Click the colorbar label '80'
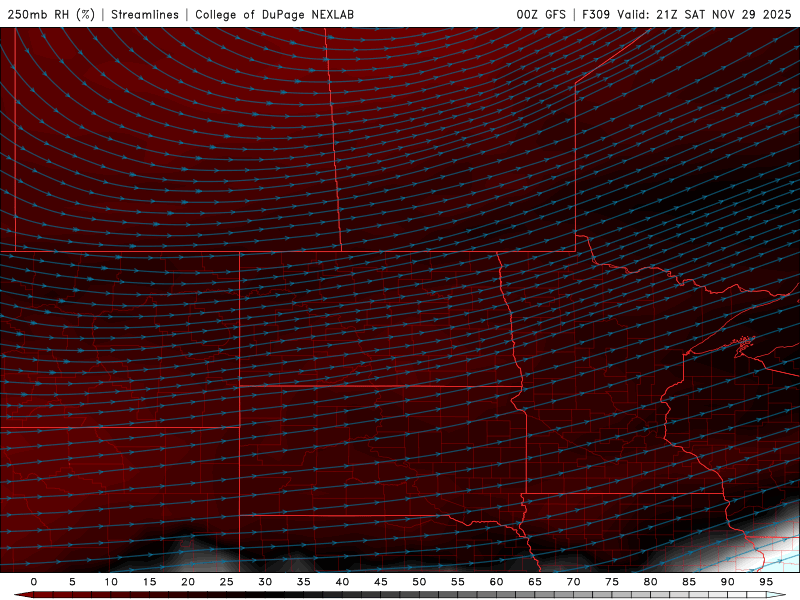The image size is (800, 600). click(650, 582)
